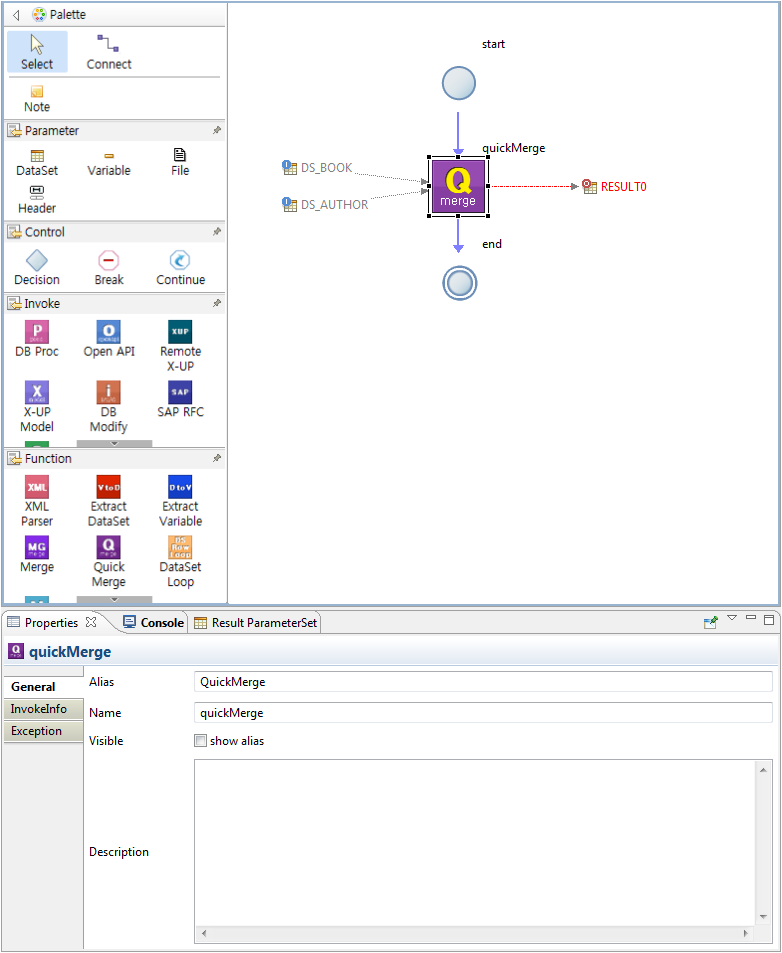Collapse the Function palette section

[48, 459]
